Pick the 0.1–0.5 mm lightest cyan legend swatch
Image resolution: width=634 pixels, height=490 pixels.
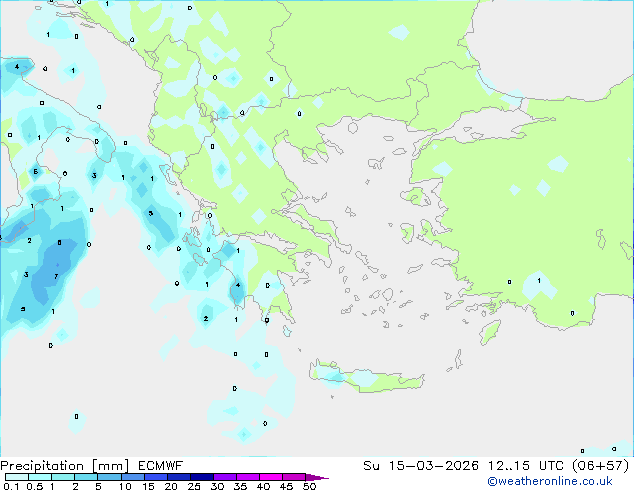[x=17, y=477]
